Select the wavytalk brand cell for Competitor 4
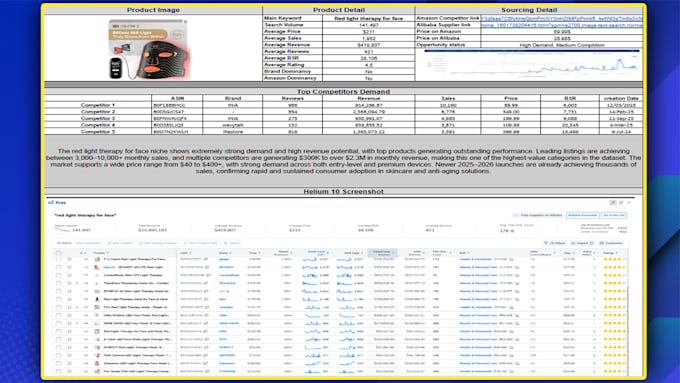Screen dimensions: 680x383 (x=232, y=125)
